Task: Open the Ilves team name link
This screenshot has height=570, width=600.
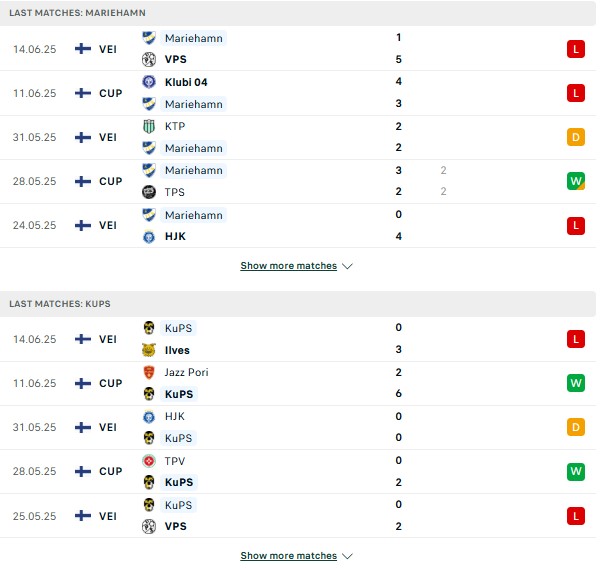Action: (177, 350)
